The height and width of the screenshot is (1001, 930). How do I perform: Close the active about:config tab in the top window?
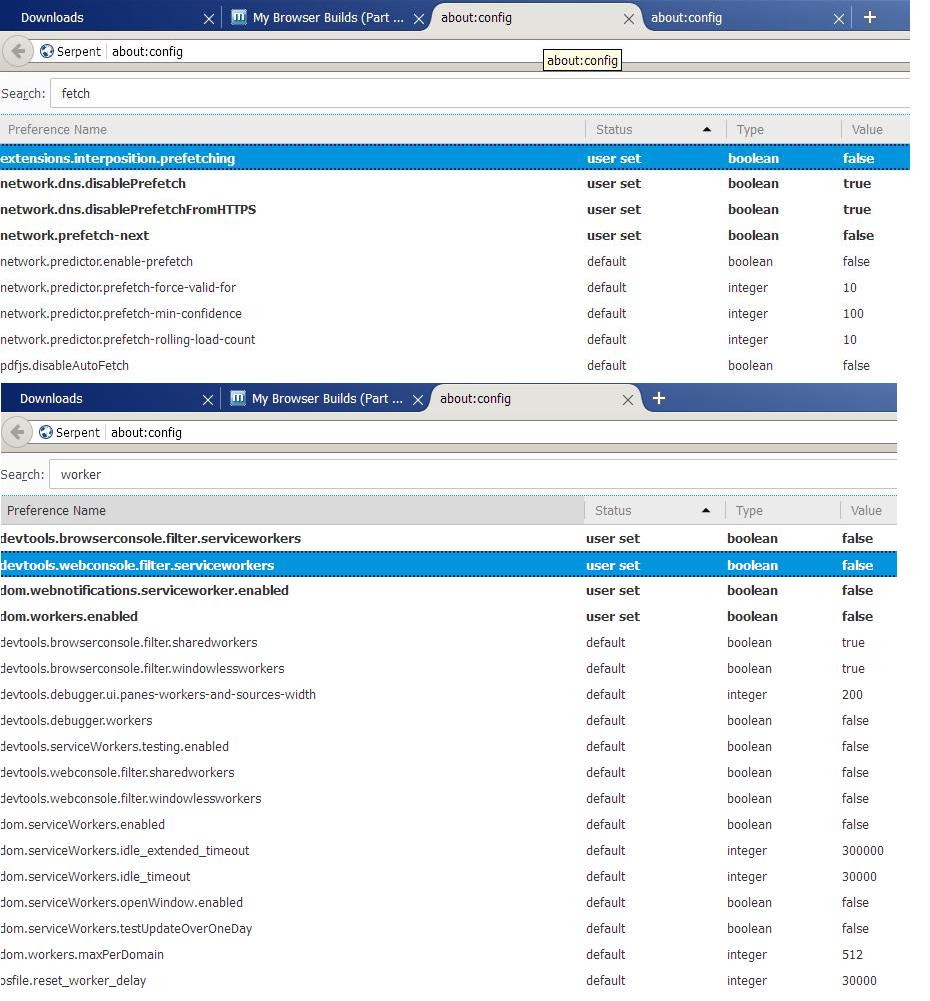pyautogui.click(x=629, y=19)
